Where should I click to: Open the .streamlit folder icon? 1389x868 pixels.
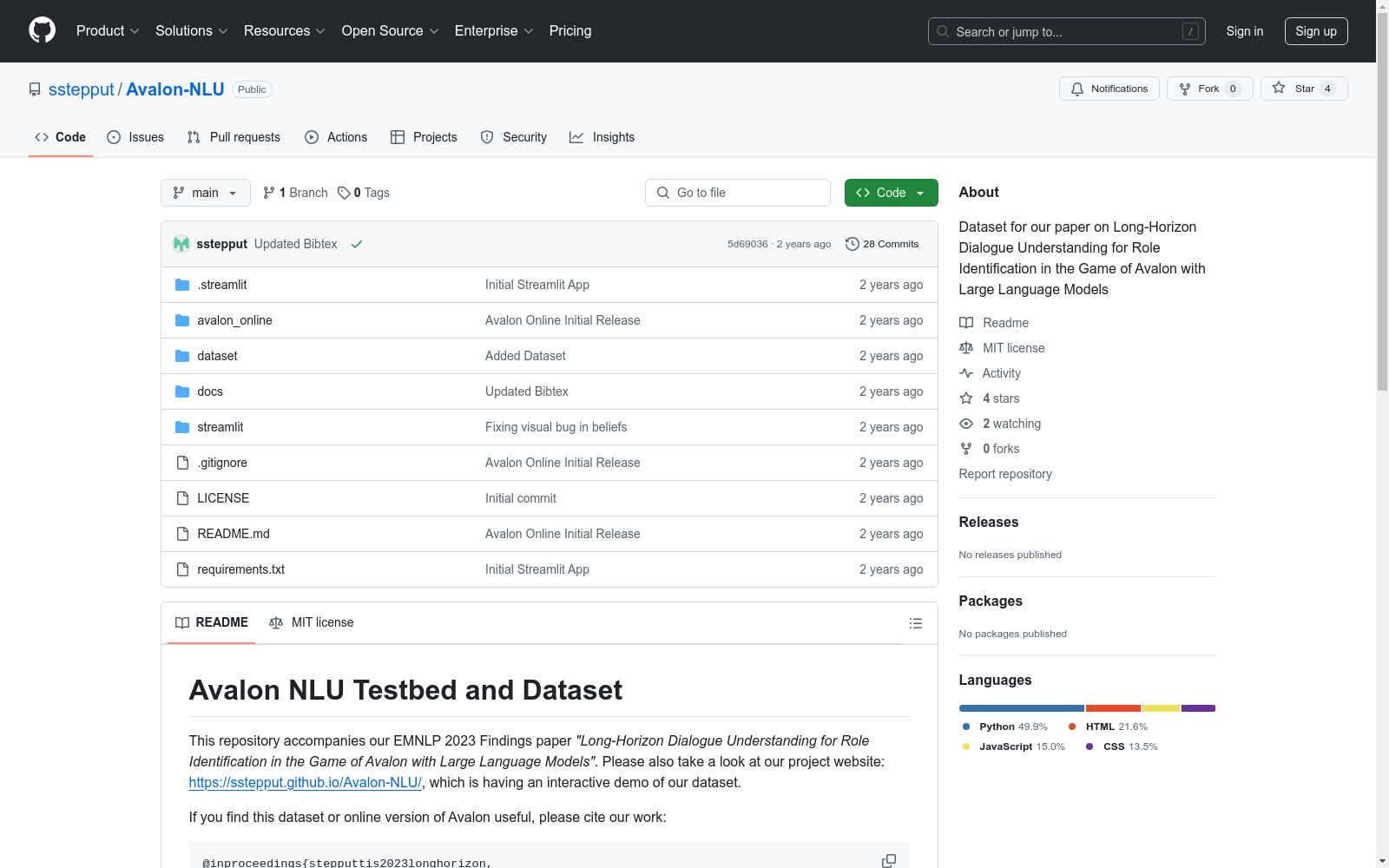(182, 285)
